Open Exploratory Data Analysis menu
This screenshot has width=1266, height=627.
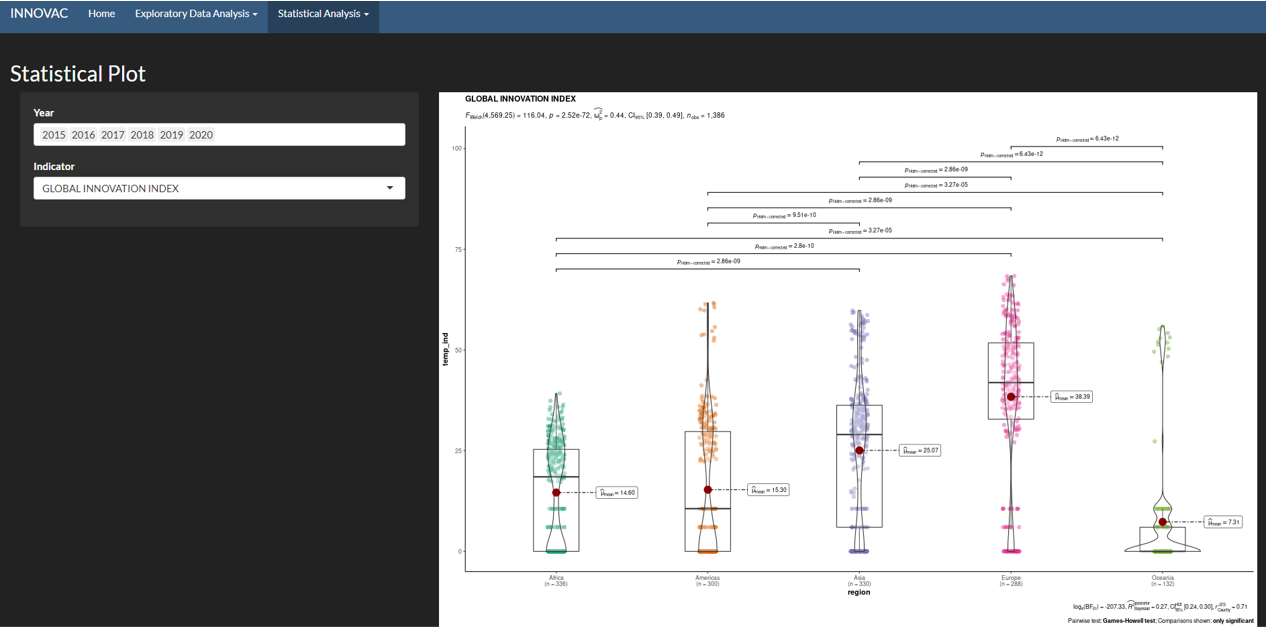point(196,14)
